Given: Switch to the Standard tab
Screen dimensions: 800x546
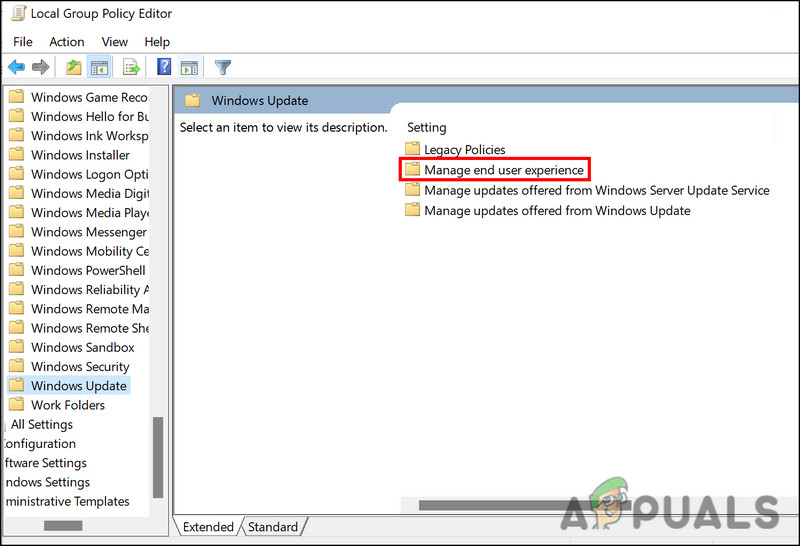Looking at the screenshot, I should click(273, 527).
